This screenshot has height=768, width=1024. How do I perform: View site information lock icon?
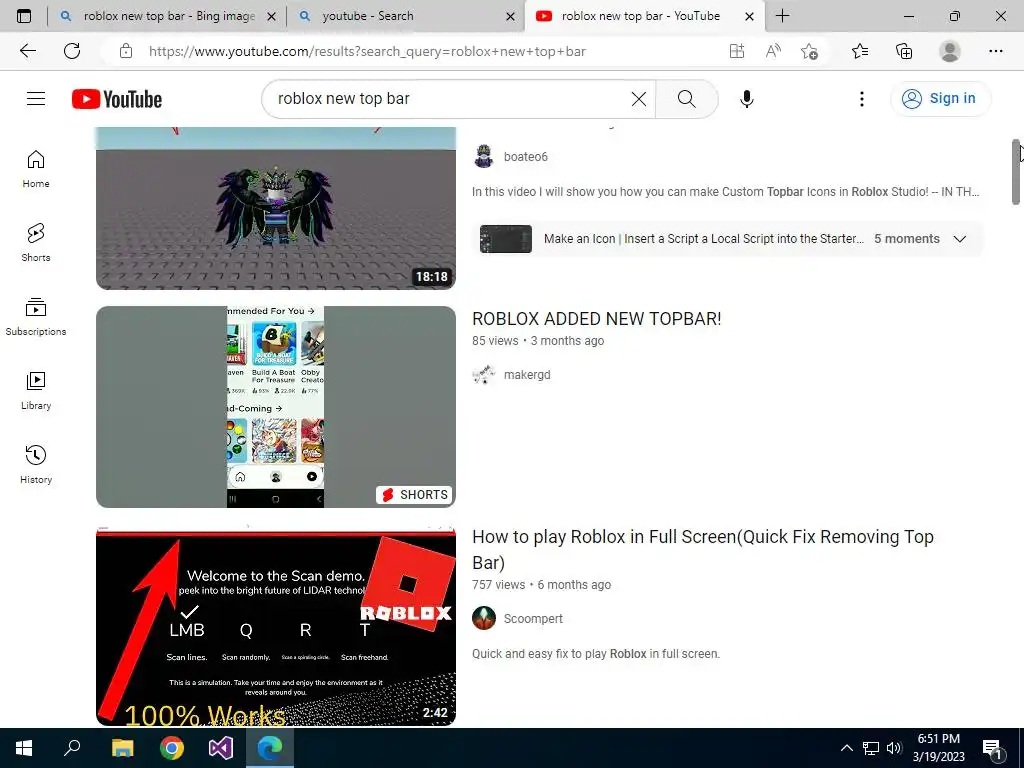pos(126,51)
